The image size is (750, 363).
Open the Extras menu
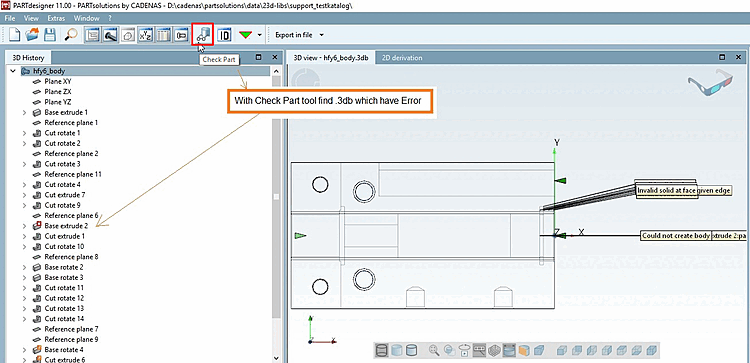56,18
